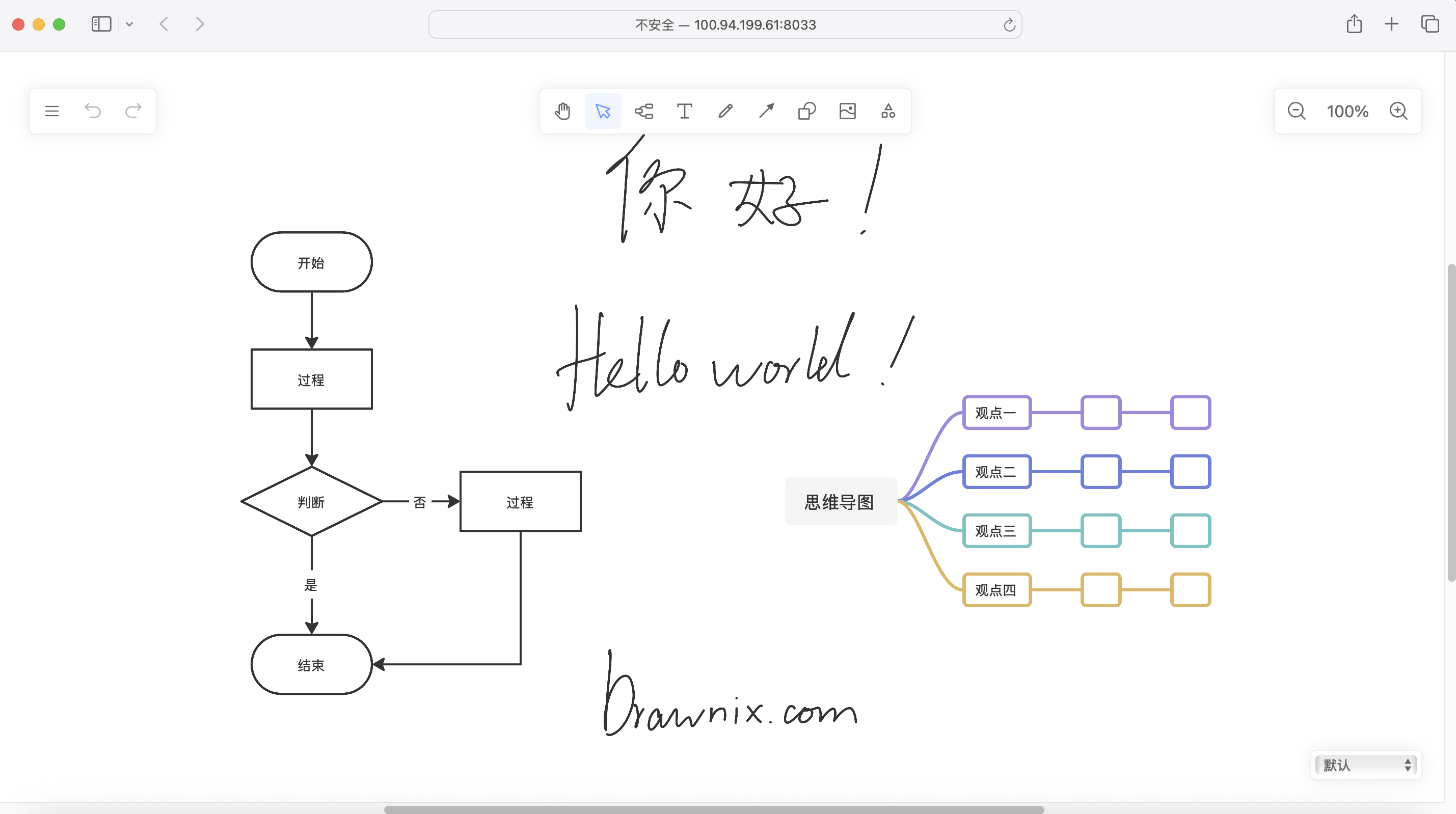Activate the selection arrow tool
The height and width of the screenshot is (814, 1456).
[x=603, y=111]
